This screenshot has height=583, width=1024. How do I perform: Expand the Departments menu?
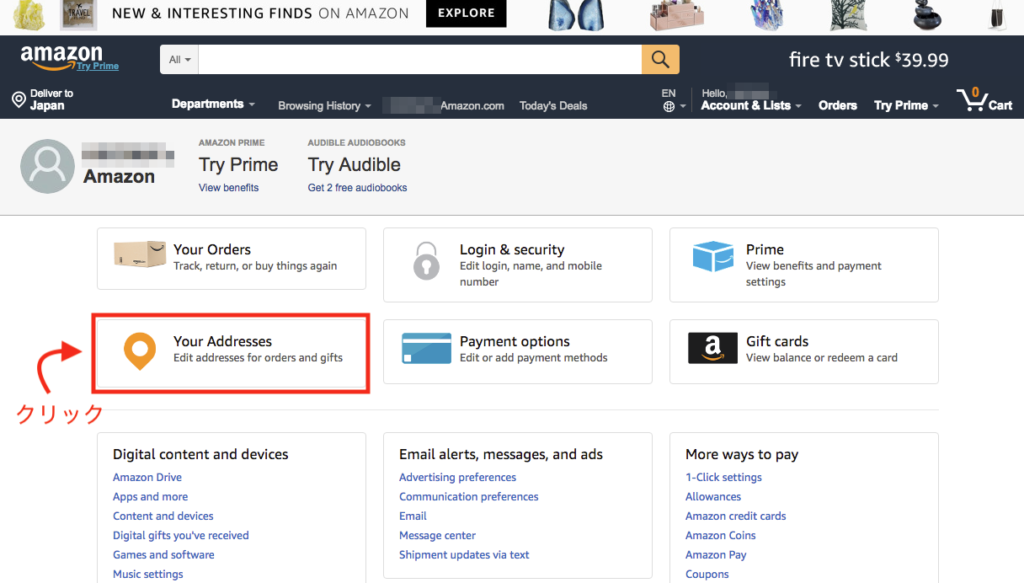click(x=213, y=104)
